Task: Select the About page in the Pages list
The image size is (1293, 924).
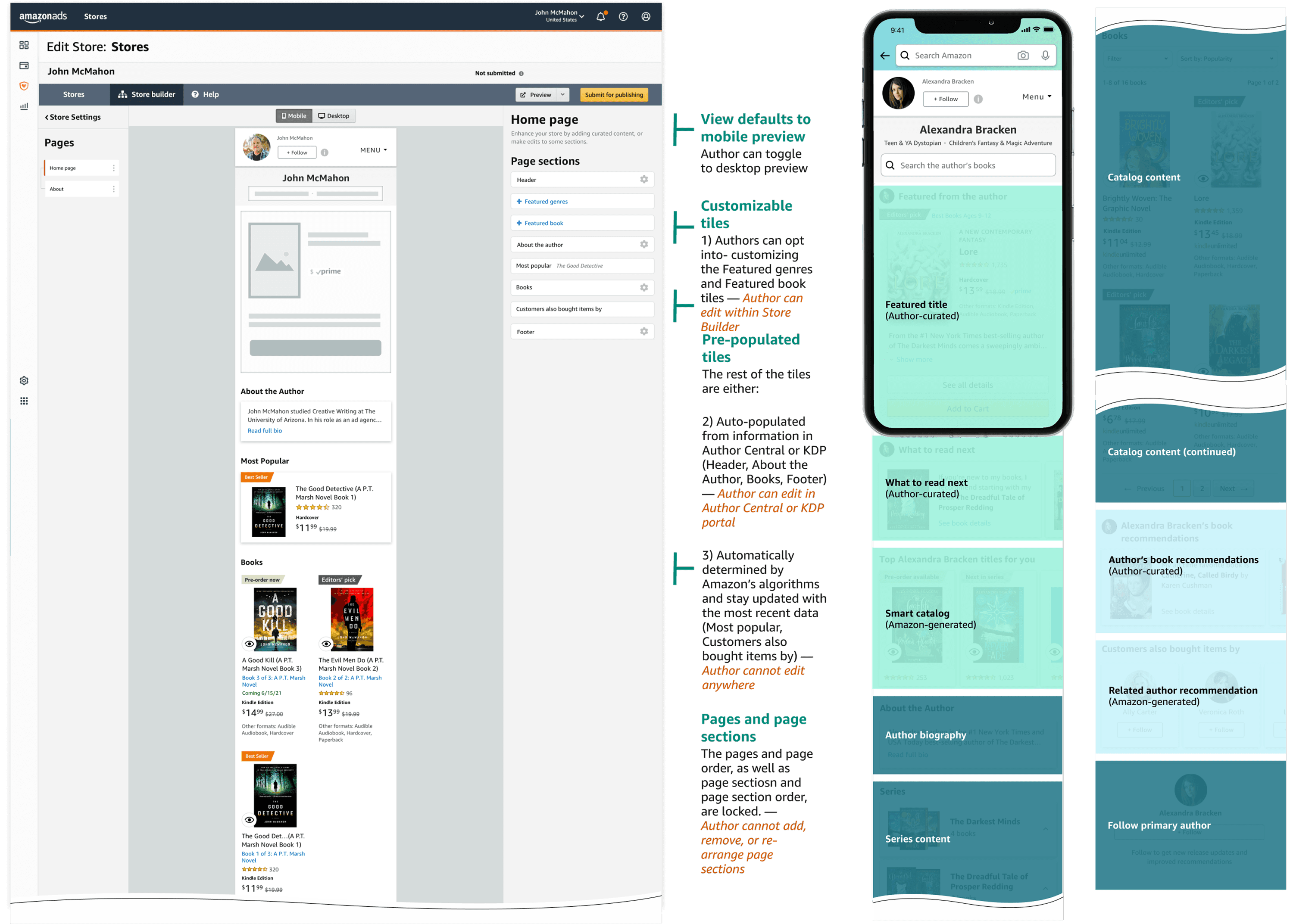Action: tap(81, 189)
